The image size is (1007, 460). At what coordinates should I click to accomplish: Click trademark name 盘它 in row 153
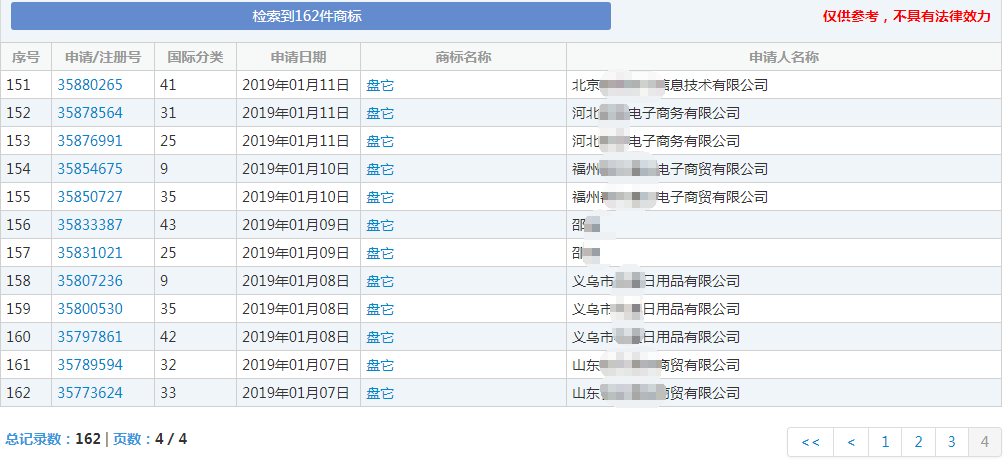(x=380, y=141)
